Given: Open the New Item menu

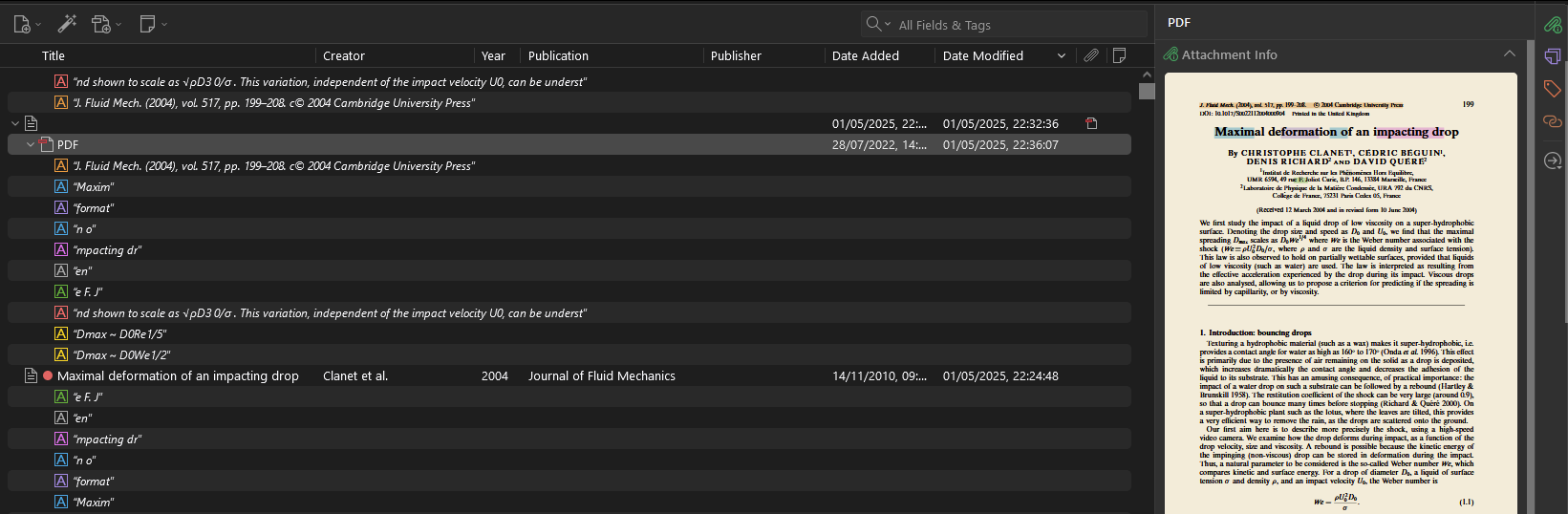Looking at the screenshot, I should 27,24.
